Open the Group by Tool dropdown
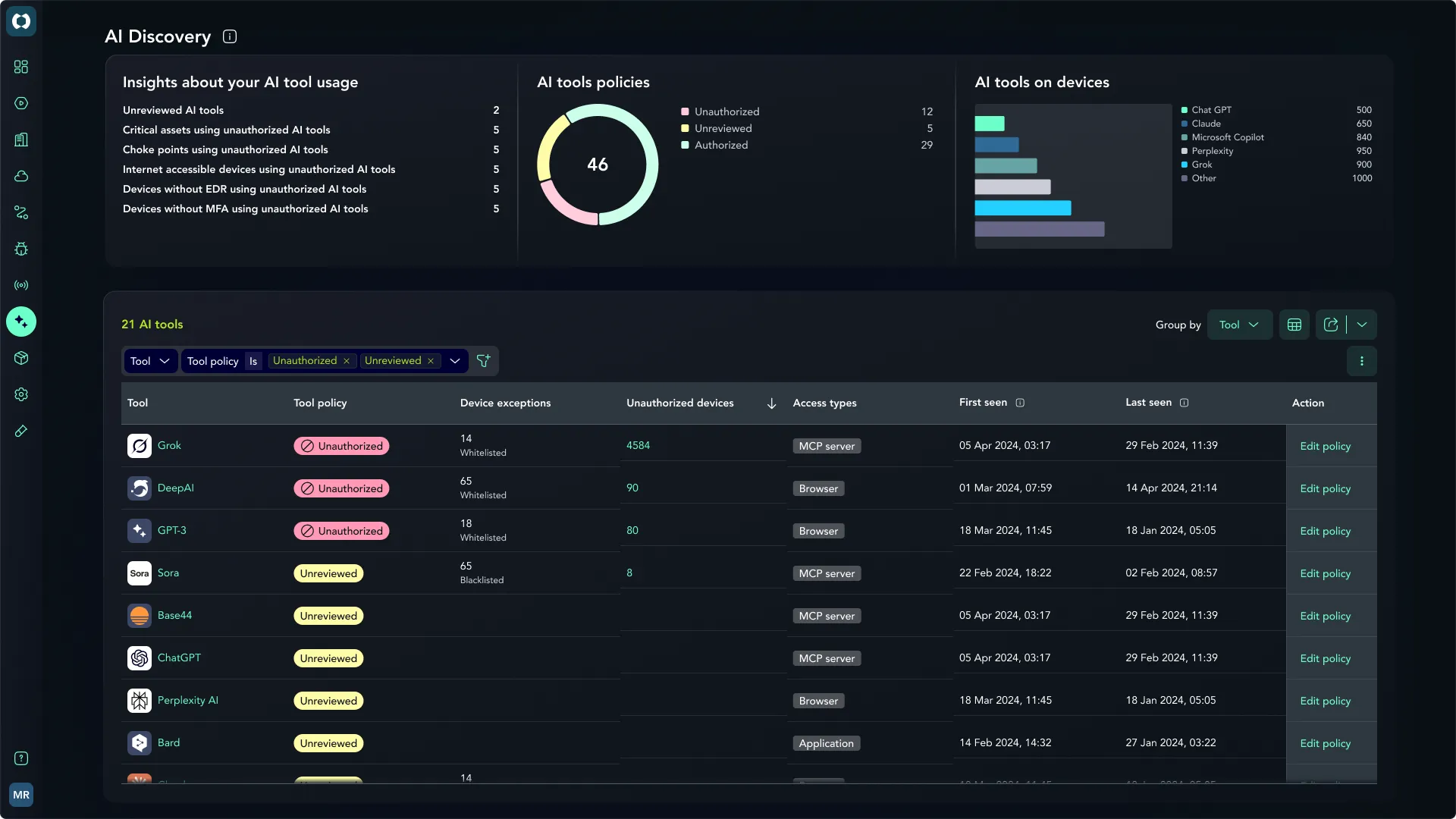This screenshot has width=1456, height=819. point(1240,325)
